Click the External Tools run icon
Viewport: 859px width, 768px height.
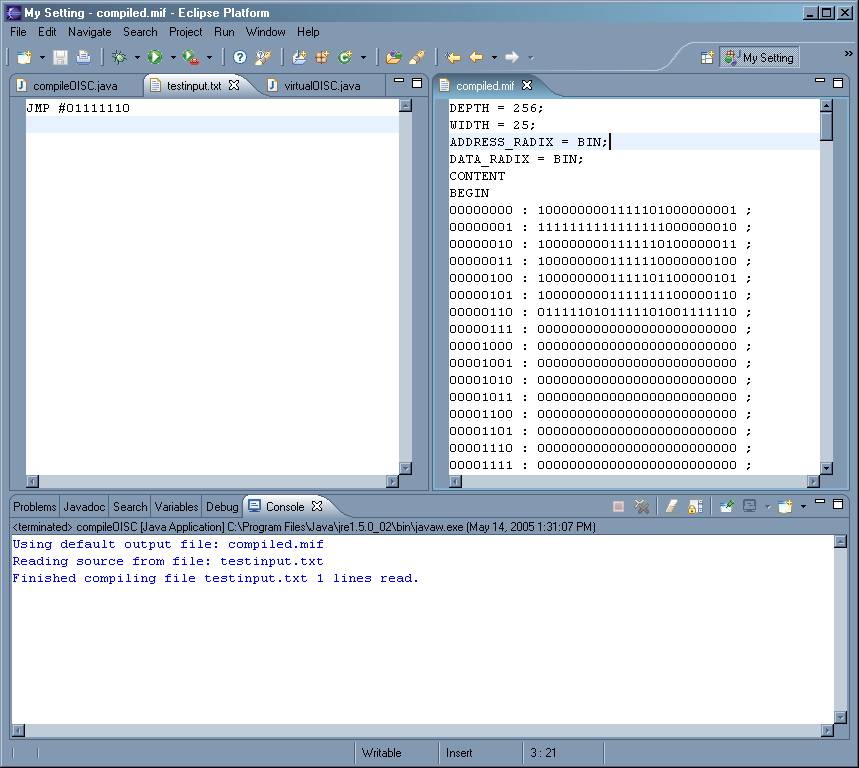(191, 57)
